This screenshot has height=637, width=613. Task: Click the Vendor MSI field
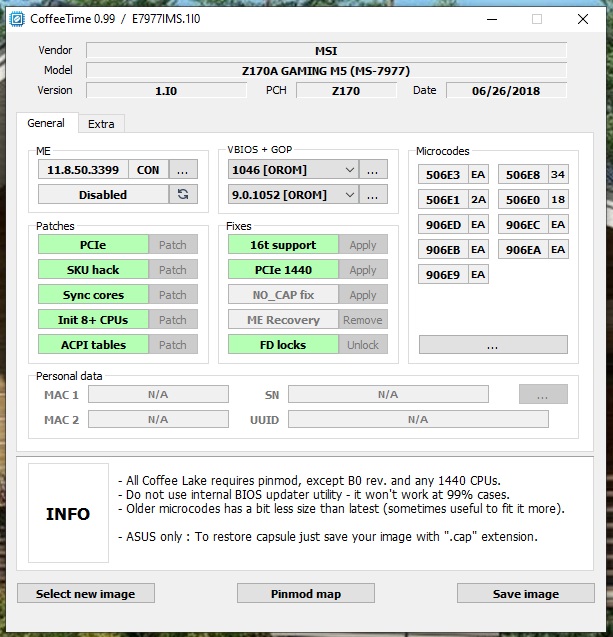(x=326, y=50)
